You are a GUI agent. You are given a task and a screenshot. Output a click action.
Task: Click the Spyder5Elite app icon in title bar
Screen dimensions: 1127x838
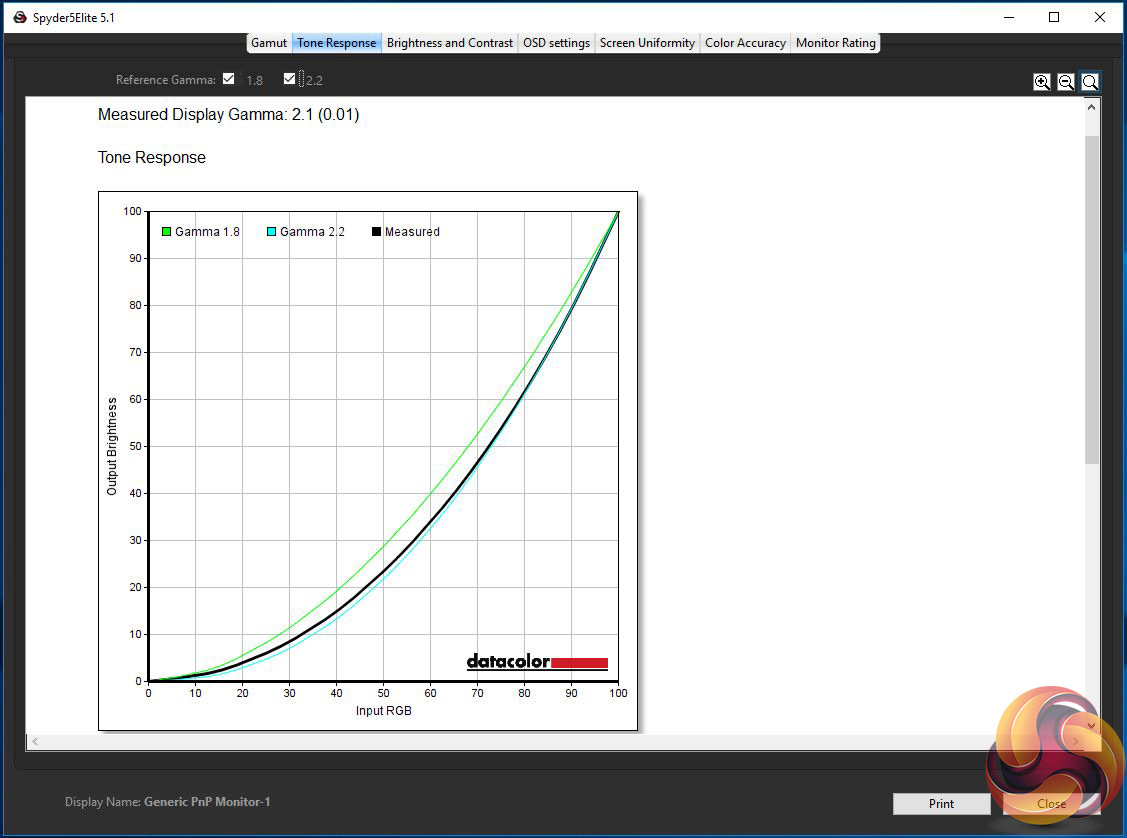[x=19, y=17]
